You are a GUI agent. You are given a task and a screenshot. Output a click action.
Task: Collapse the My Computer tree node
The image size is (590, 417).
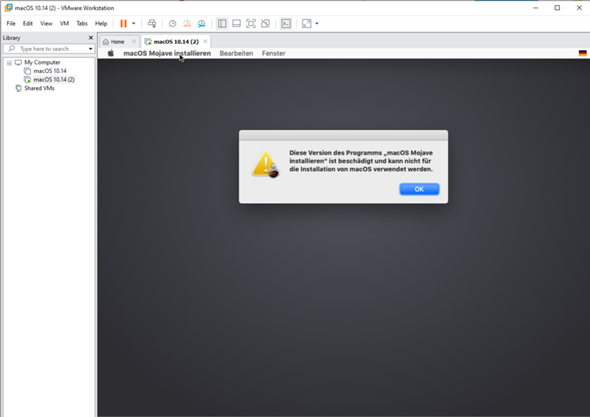pos(9,63)
